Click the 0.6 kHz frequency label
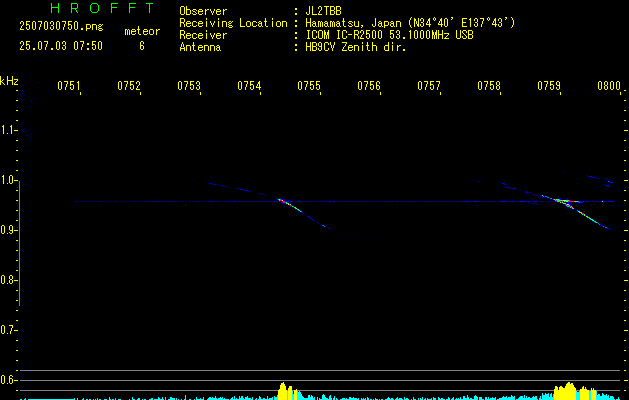This screenshot has height=400, width=629. coord(8,380)
